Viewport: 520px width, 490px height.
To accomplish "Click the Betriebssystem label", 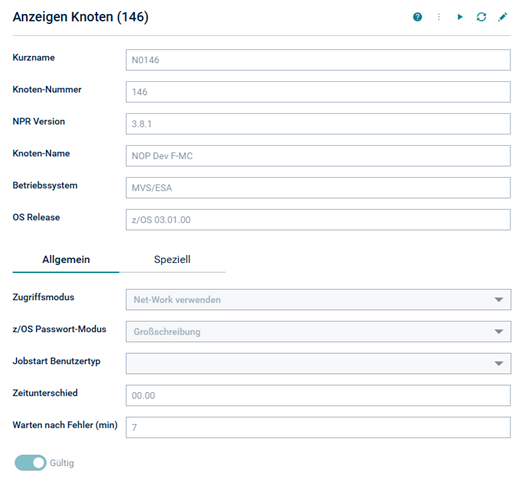I will [45, 185].
